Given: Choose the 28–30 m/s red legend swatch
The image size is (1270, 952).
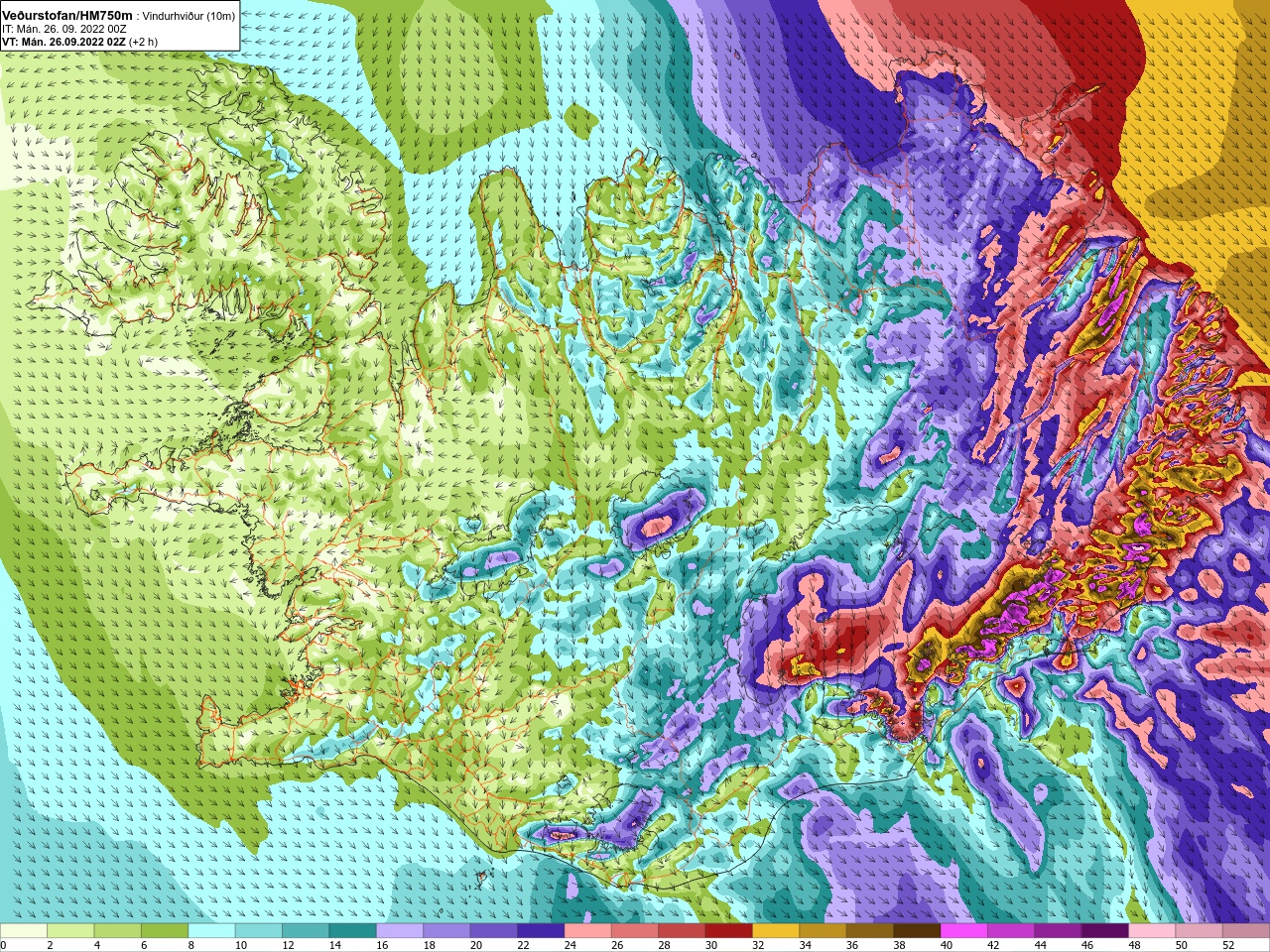Looking at the screenshot, I should (x=683, y=931).
